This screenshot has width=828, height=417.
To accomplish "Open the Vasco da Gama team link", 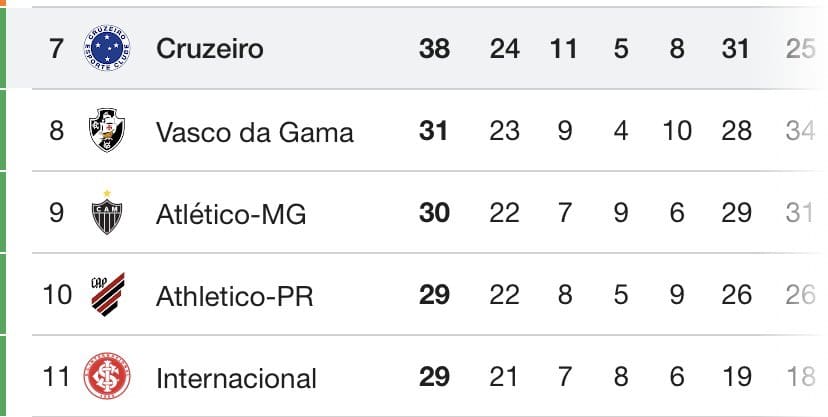I will coord(255,131).
